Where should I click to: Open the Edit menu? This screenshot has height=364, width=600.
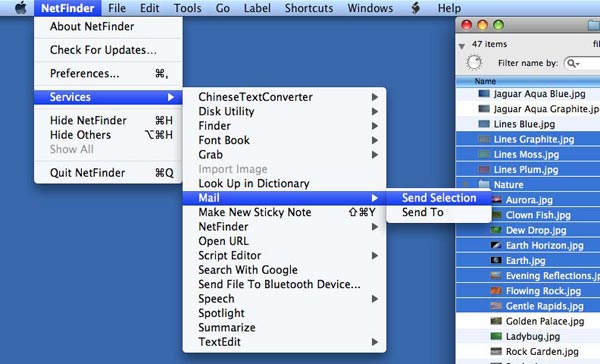tap(149, 8)
